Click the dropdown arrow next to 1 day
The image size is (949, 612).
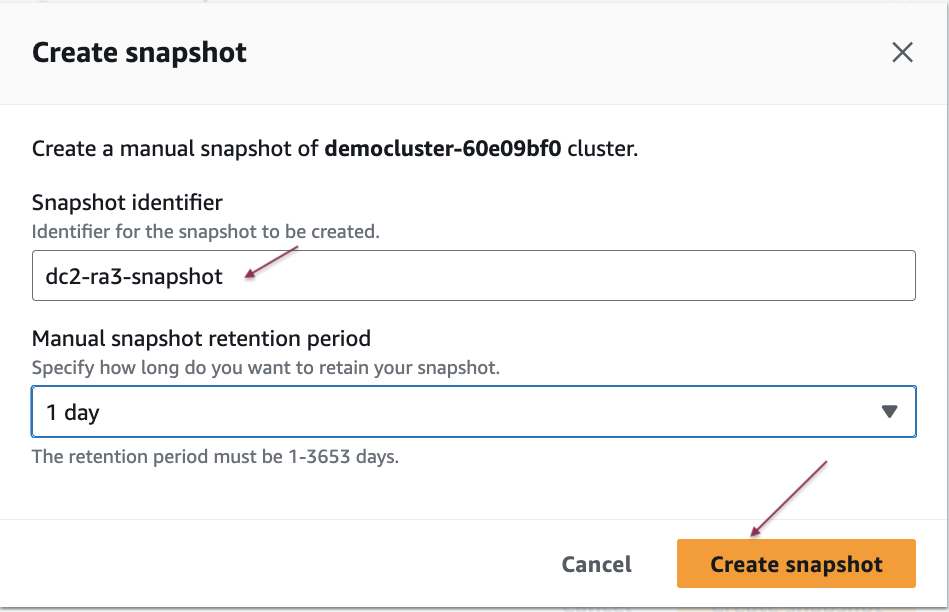[889, 412]
